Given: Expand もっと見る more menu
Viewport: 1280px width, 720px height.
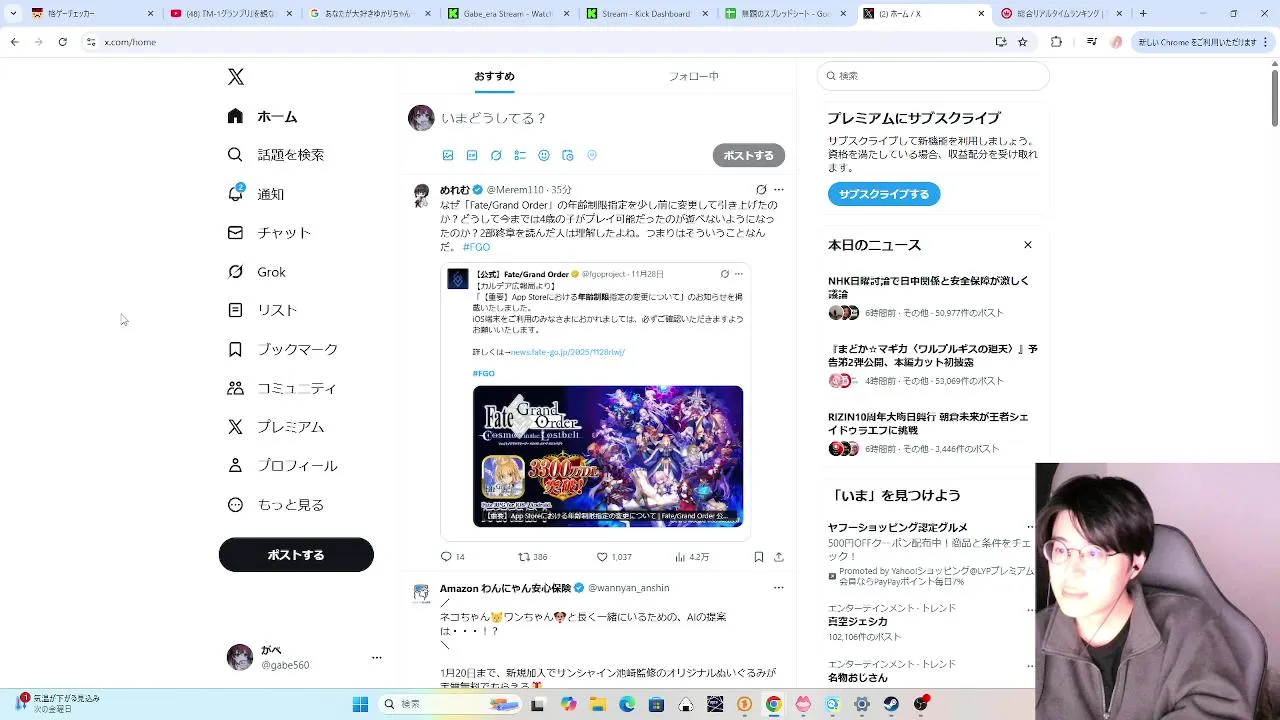Looking at the screenshot, I should (x=276, y=505).
